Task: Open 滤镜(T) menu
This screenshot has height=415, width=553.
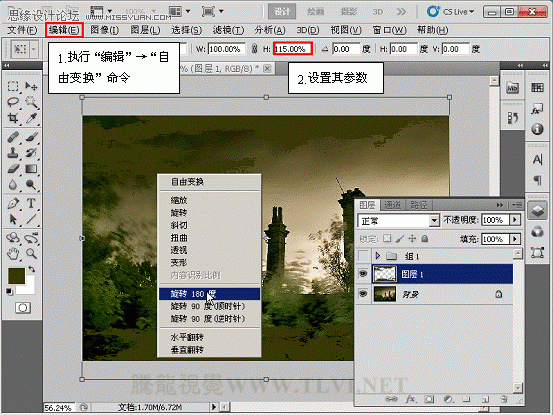Action: tap(228, 30)
